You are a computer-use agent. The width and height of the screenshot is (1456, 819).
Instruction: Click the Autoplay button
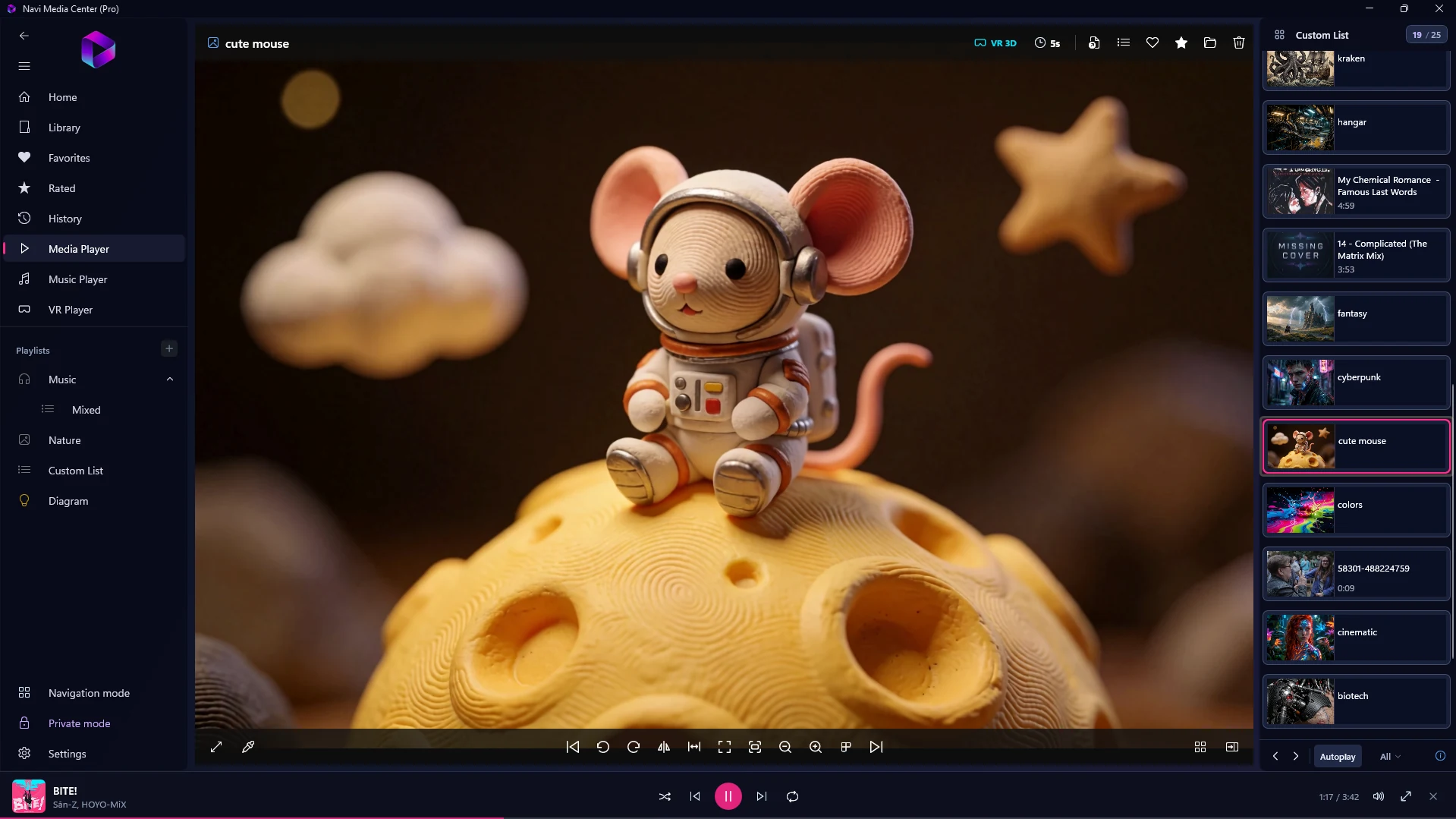click(x=1337, y=757)
